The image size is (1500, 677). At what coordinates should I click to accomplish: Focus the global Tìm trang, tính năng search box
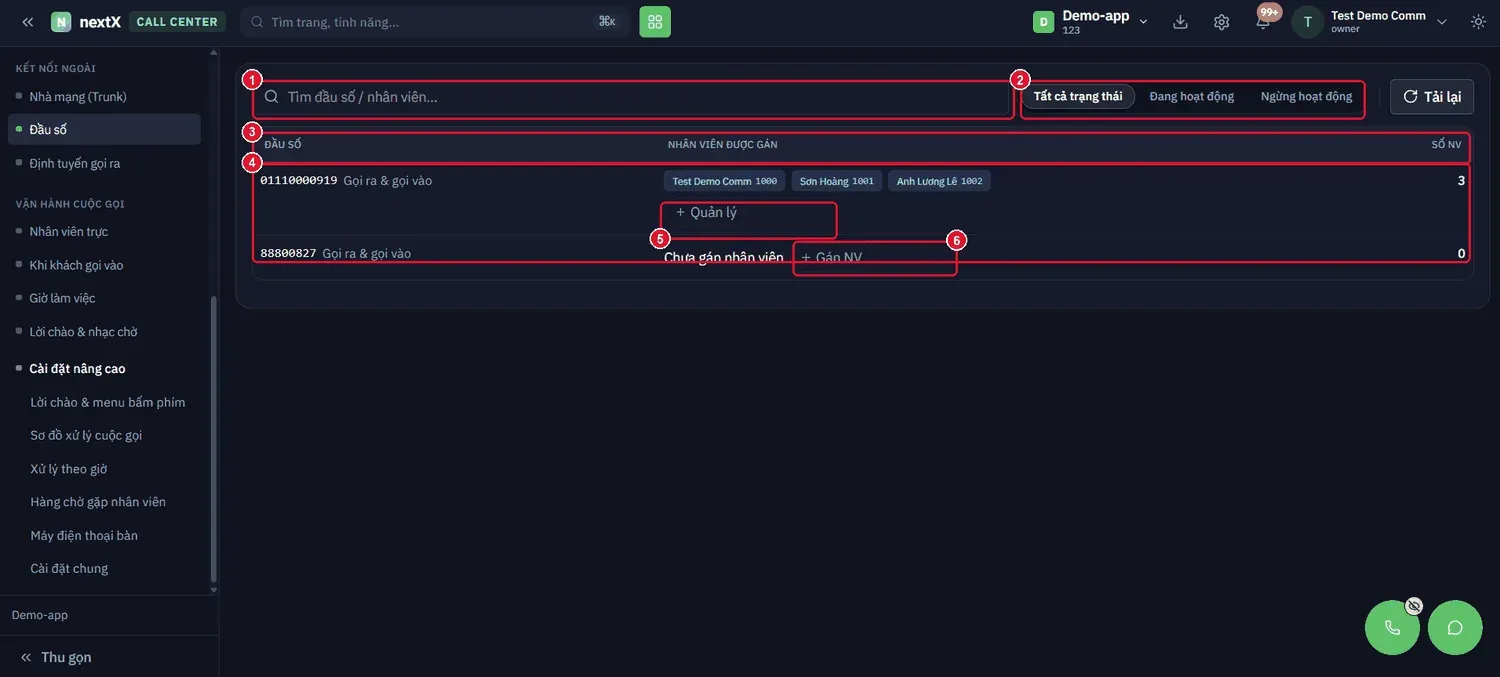click(x=434, y=22)
